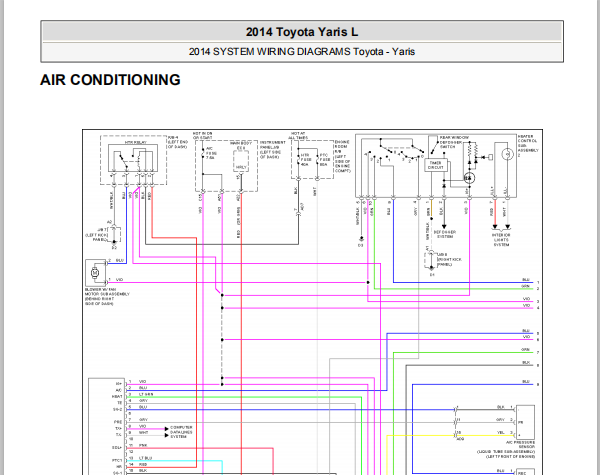Click the 'VIO' label at blower motor pin 1
This screenshot has width=600, height=475.
119,279
